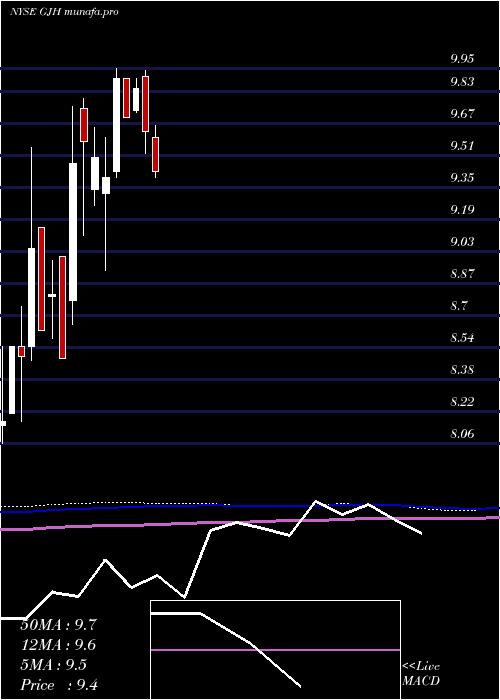Click the 9.95 price axis label

coord(462,59)
